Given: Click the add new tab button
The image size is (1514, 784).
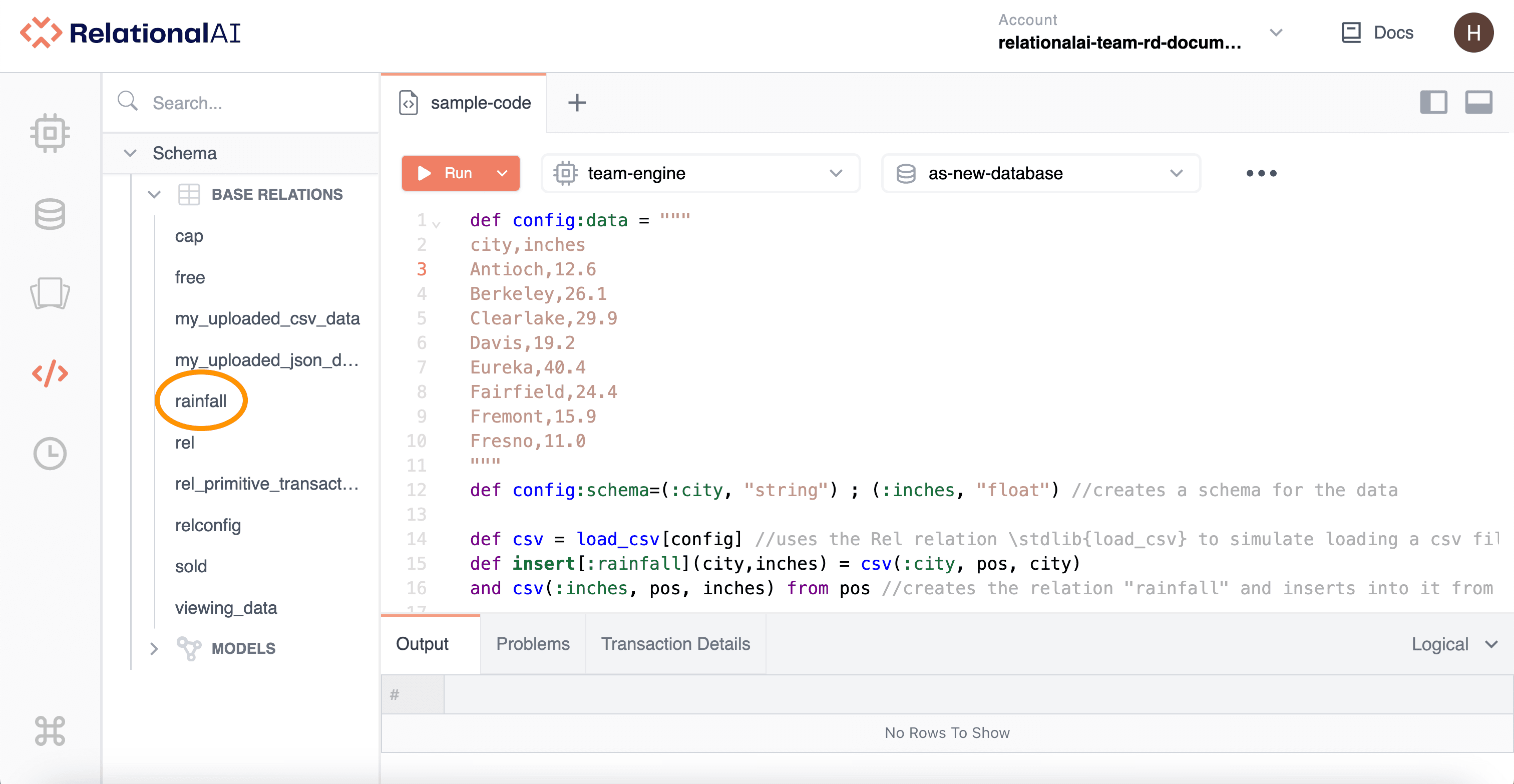Looking at the screenshot, I should (x=577, y=102).
